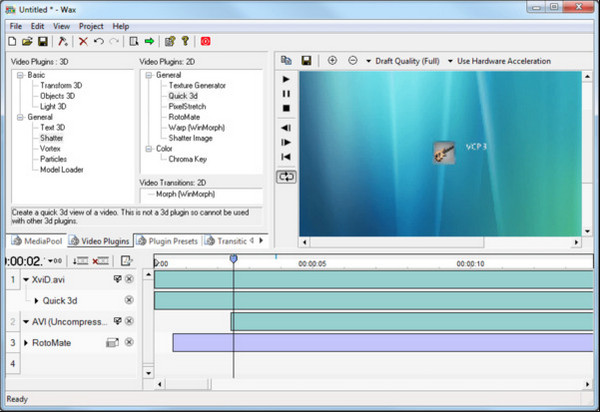Viewport: 600px width, 412px height.
Task: Click the edit properties icon on timeline toolbar
Action: (127, 261)
